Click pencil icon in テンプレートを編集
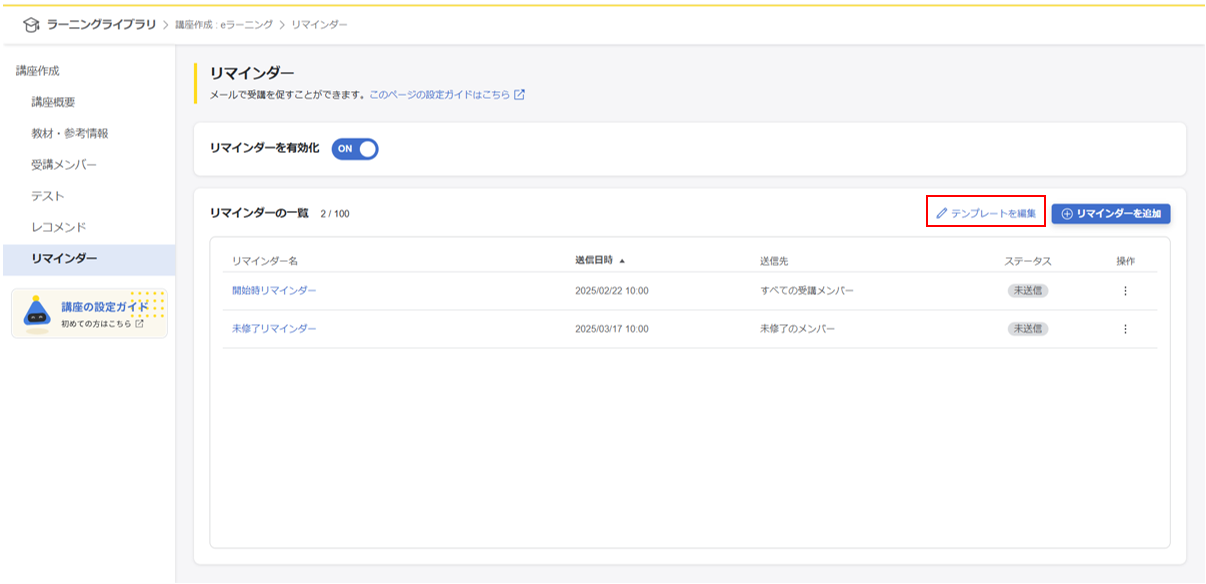The image size is (1206, 584). 941,214
